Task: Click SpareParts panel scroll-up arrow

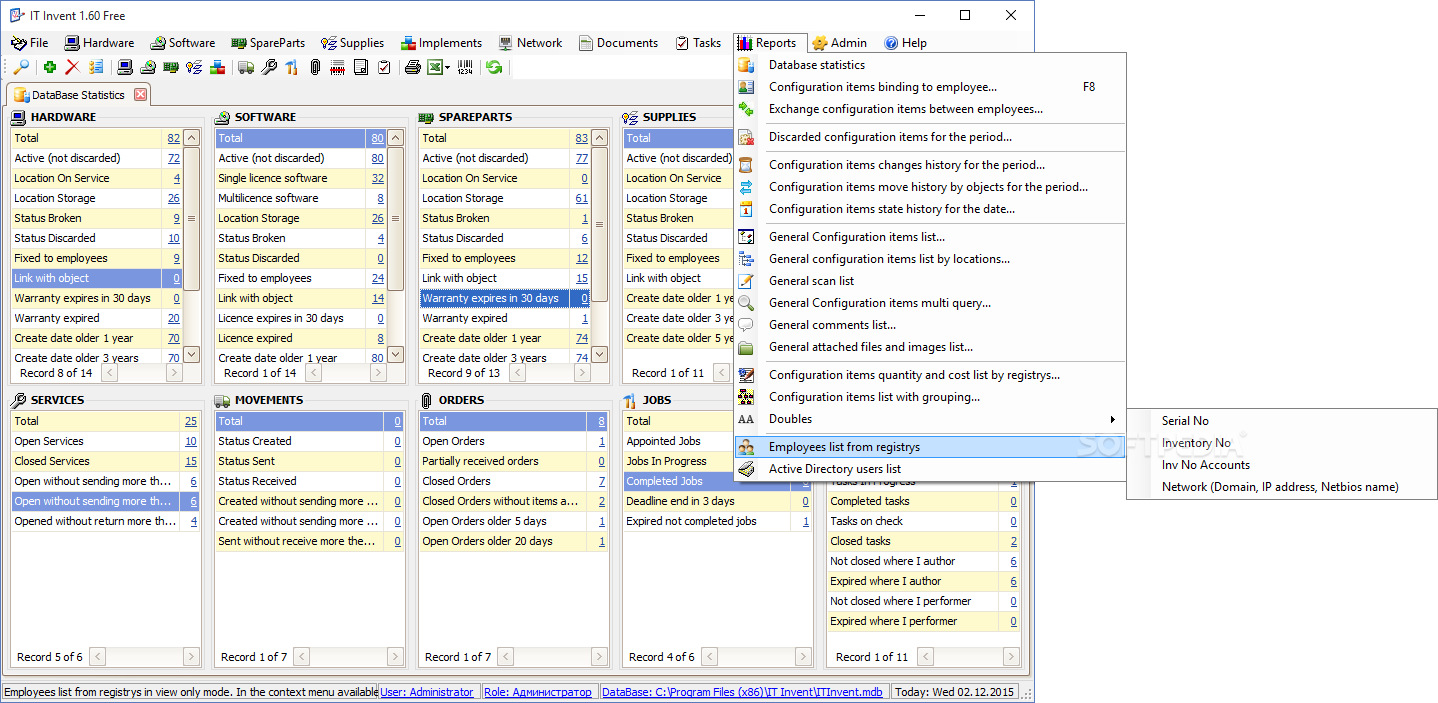Action: [599, 138]
